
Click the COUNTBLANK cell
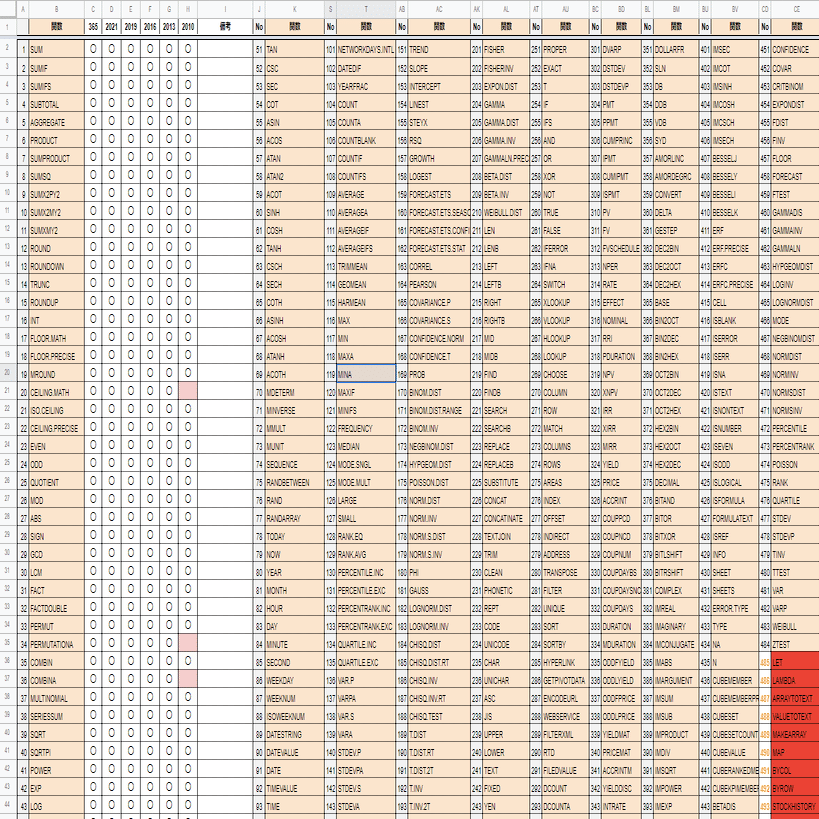click(x=366, y=140)
